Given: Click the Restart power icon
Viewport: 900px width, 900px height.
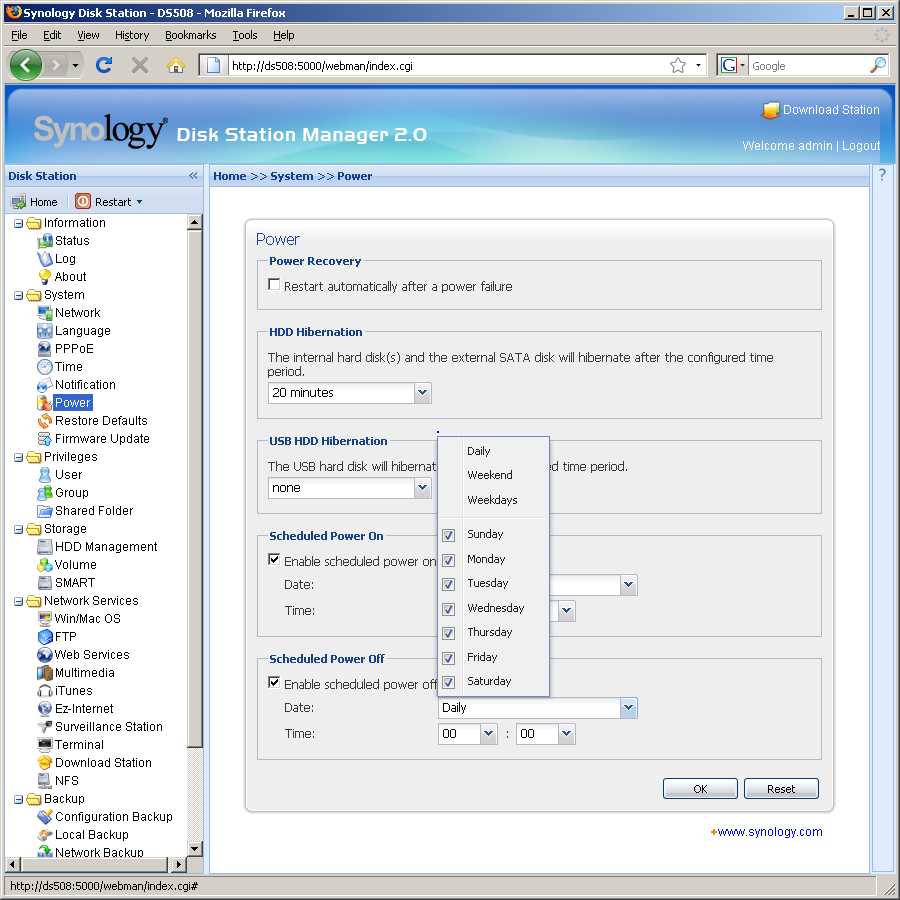Looking at the screenshot, I should 83,201.
